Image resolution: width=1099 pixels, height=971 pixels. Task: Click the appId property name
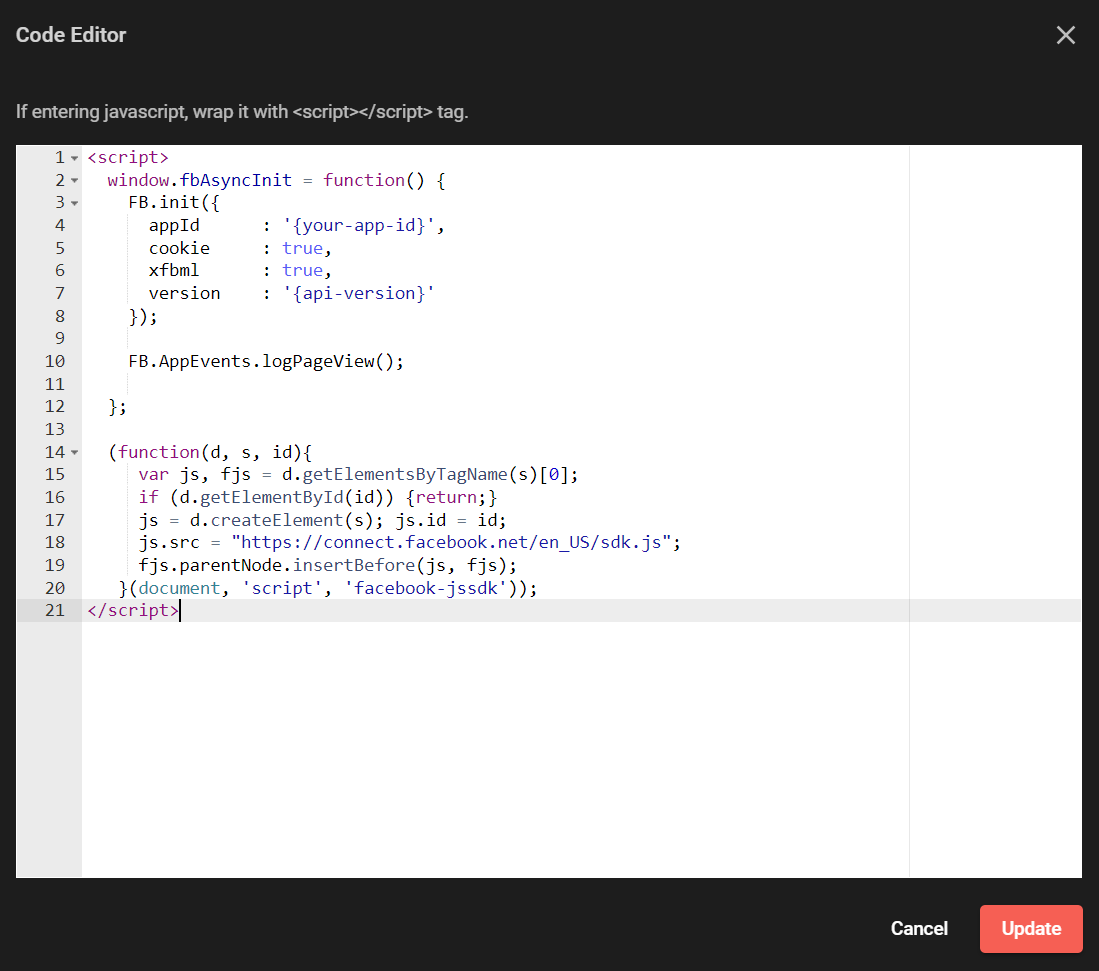point(174,225)
